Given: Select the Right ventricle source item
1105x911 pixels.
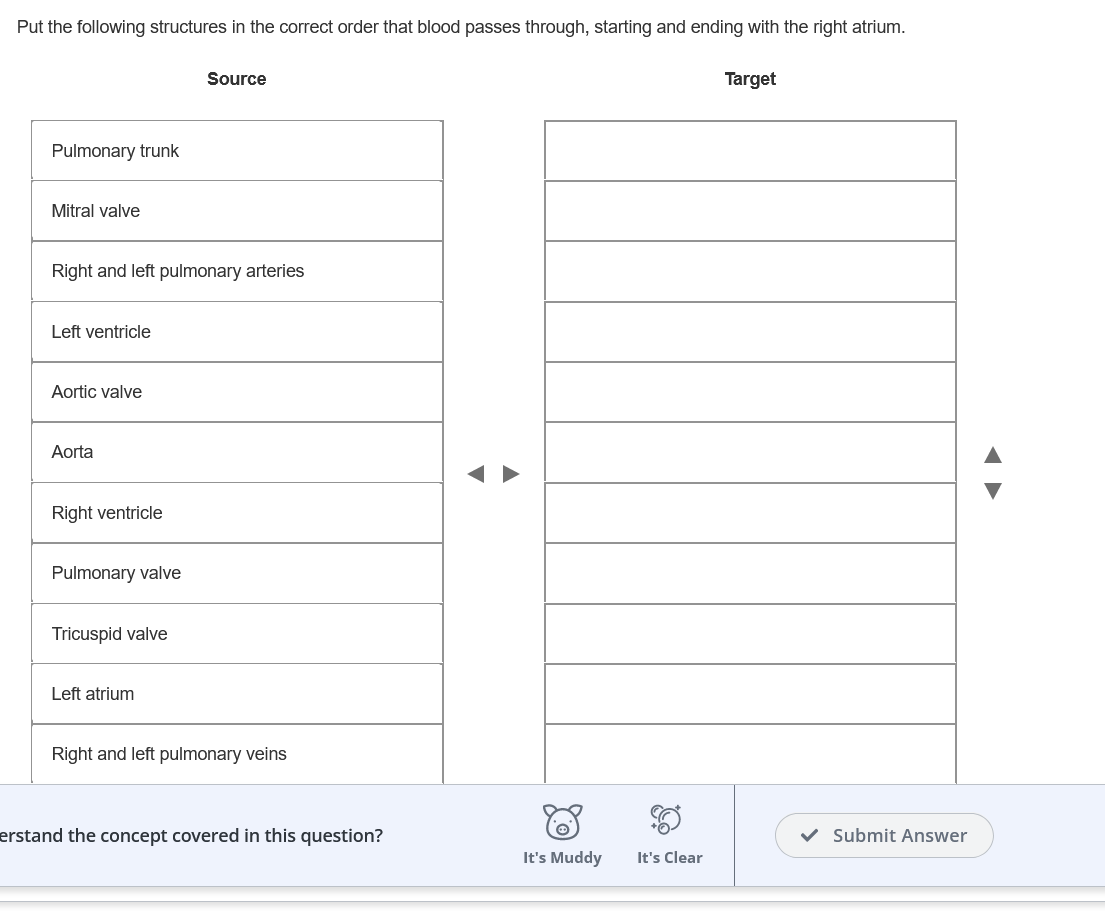Looking at the screenshot, I should [x=237, y=512].
